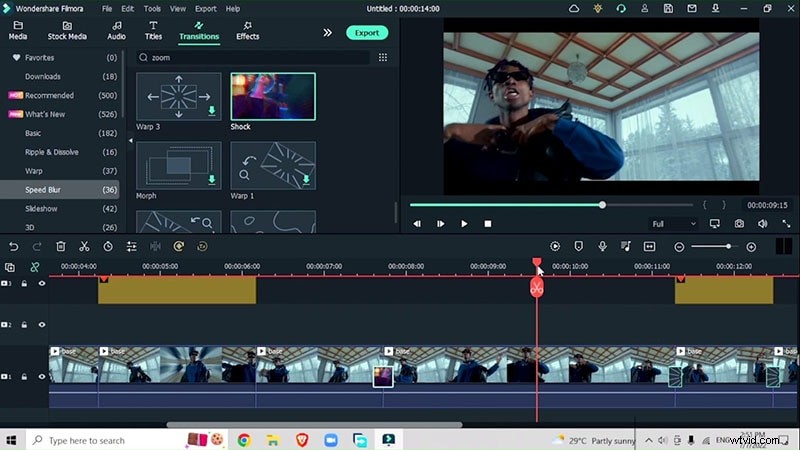Screen dimensions: 800x450
Task: Click the Chrome icon in Windows taskbar
Action: [x=244, y=440]
